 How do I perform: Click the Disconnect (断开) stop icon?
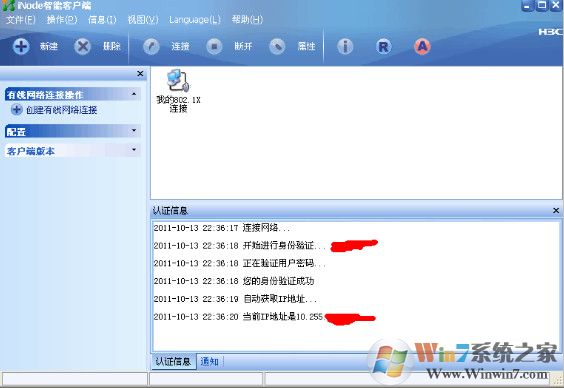[x=214, y=47]
